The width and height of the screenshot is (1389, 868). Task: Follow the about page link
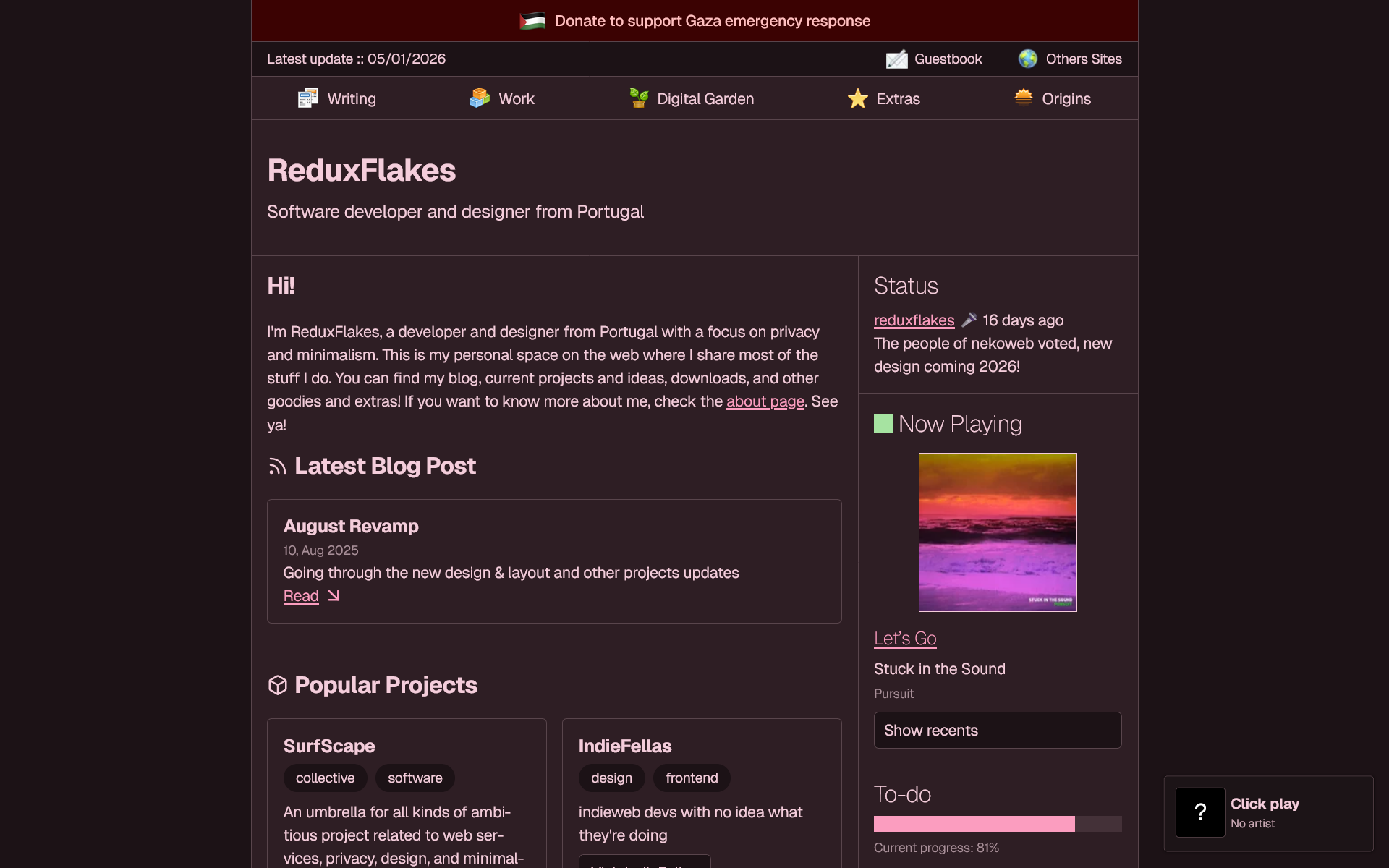click(x=765, y=401)
